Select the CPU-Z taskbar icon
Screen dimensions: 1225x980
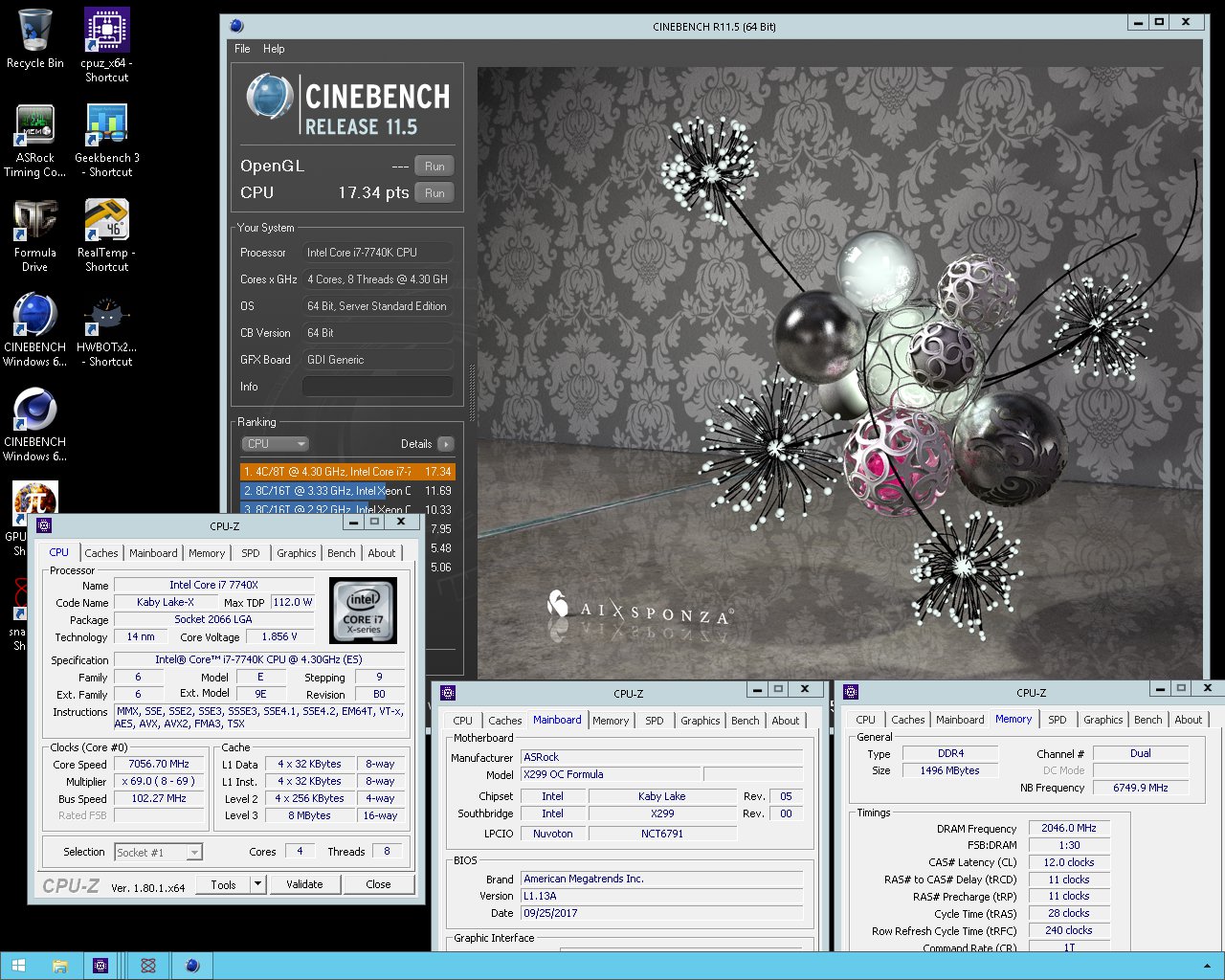click(100, 966)
